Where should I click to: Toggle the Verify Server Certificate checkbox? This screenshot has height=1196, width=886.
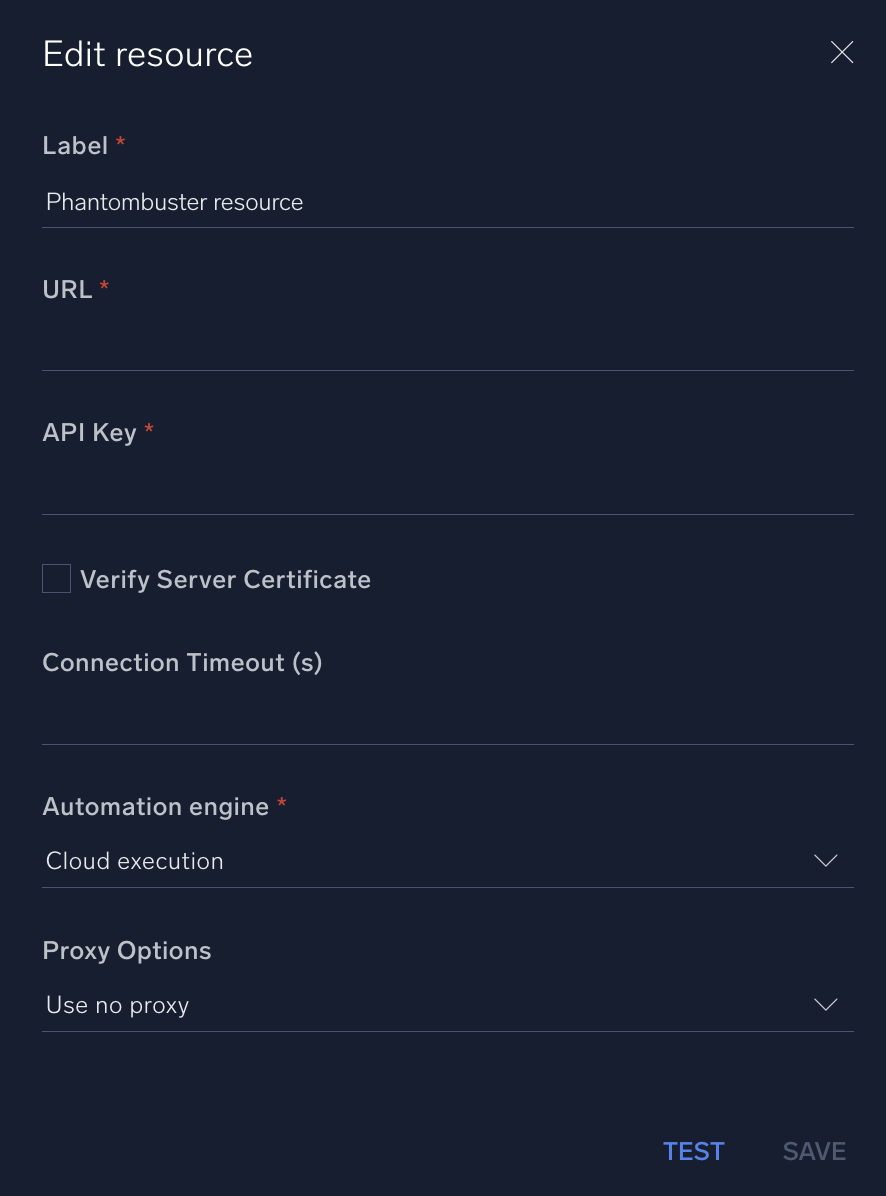(56, 578)
